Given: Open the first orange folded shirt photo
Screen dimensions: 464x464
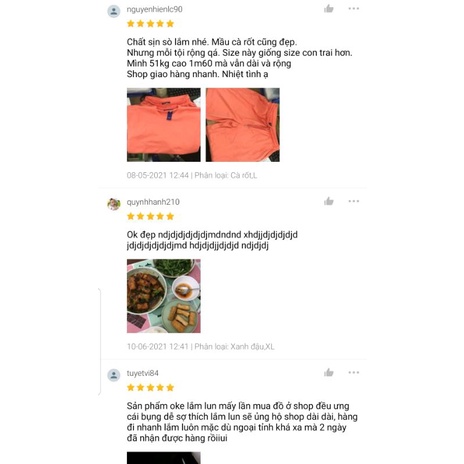Looking at the screenshot, I should [x=164, y=125].
